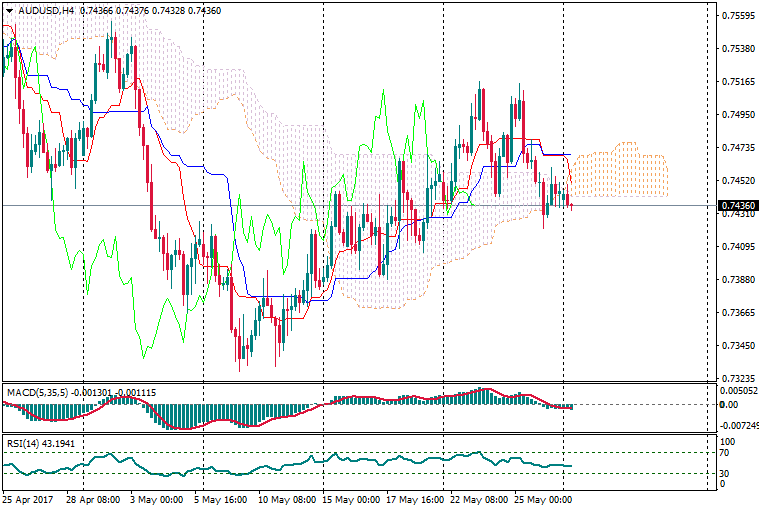Click the 0.73450 price scale label
This screenshot has height=511, width=759.
pos(738,346)
